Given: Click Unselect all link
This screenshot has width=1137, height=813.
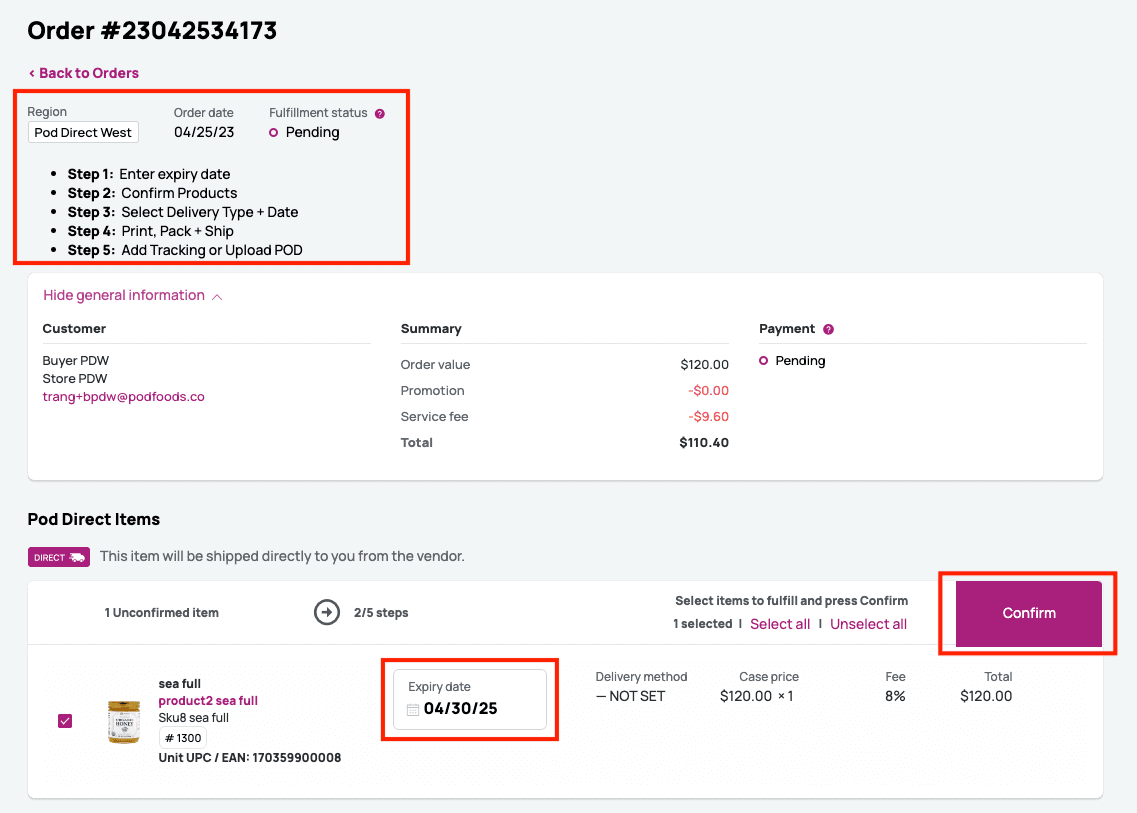Looking at the screenshot, I should (x=868, y=624).
